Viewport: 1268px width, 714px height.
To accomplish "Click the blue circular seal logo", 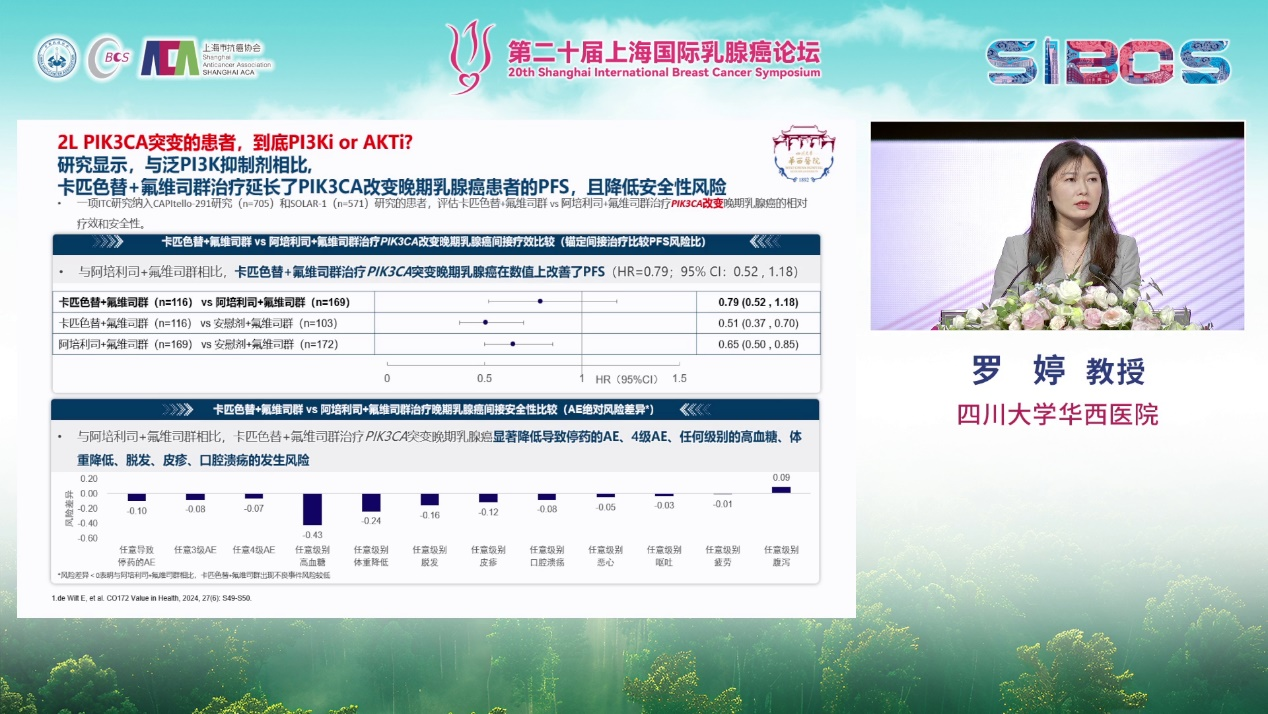I will pyautogui.click(x=56, y=58).
